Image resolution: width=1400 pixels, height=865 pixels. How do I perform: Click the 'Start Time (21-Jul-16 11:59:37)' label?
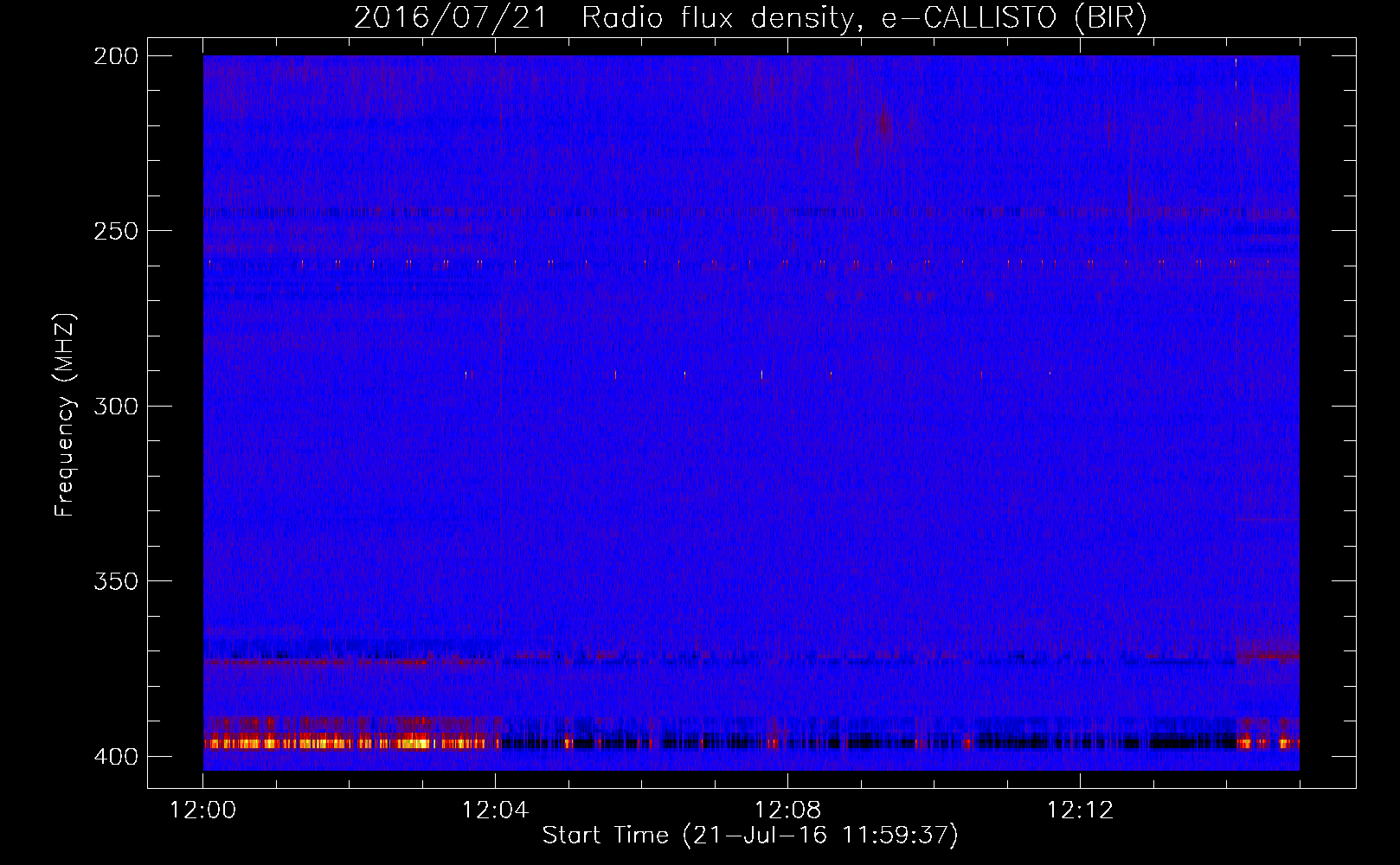click(x=750, y=836)
